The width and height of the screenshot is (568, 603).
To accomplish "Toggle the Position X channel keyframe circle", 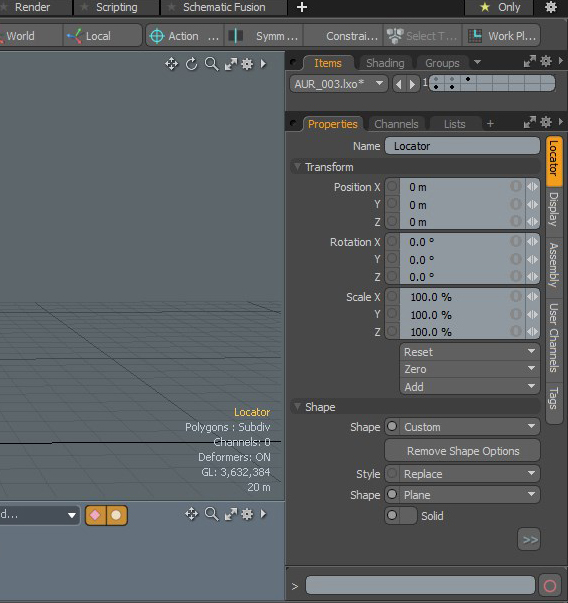I will click(392, 187).
